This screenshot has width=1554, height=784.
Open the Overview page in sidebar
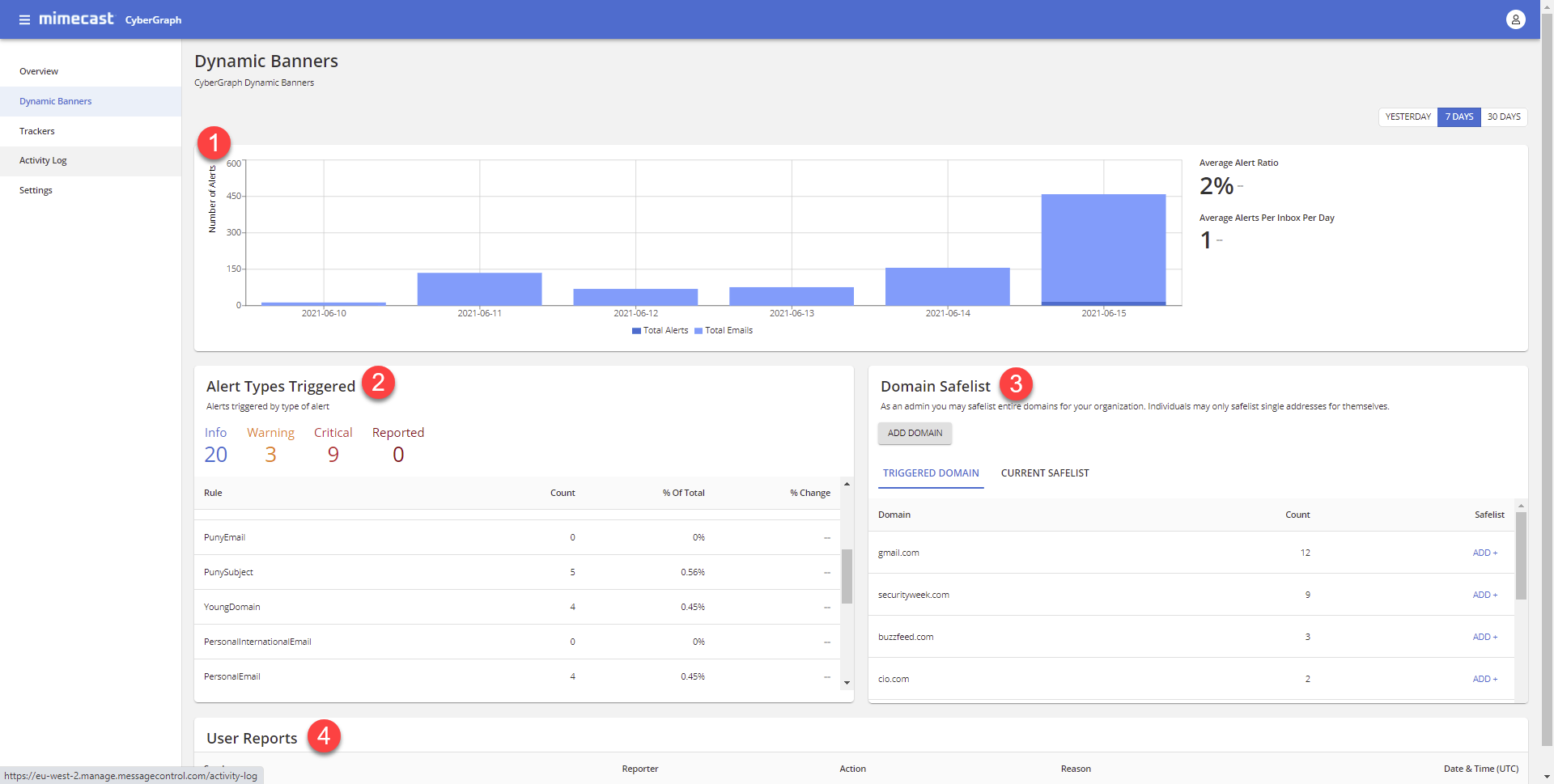click(39, 71)
